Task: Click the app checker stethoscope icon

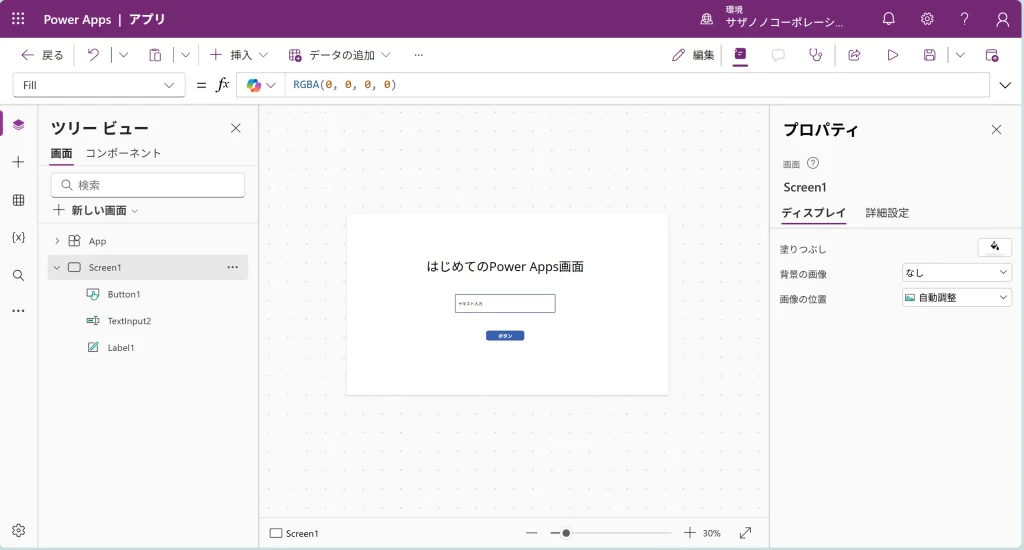Action: (816, 55)
